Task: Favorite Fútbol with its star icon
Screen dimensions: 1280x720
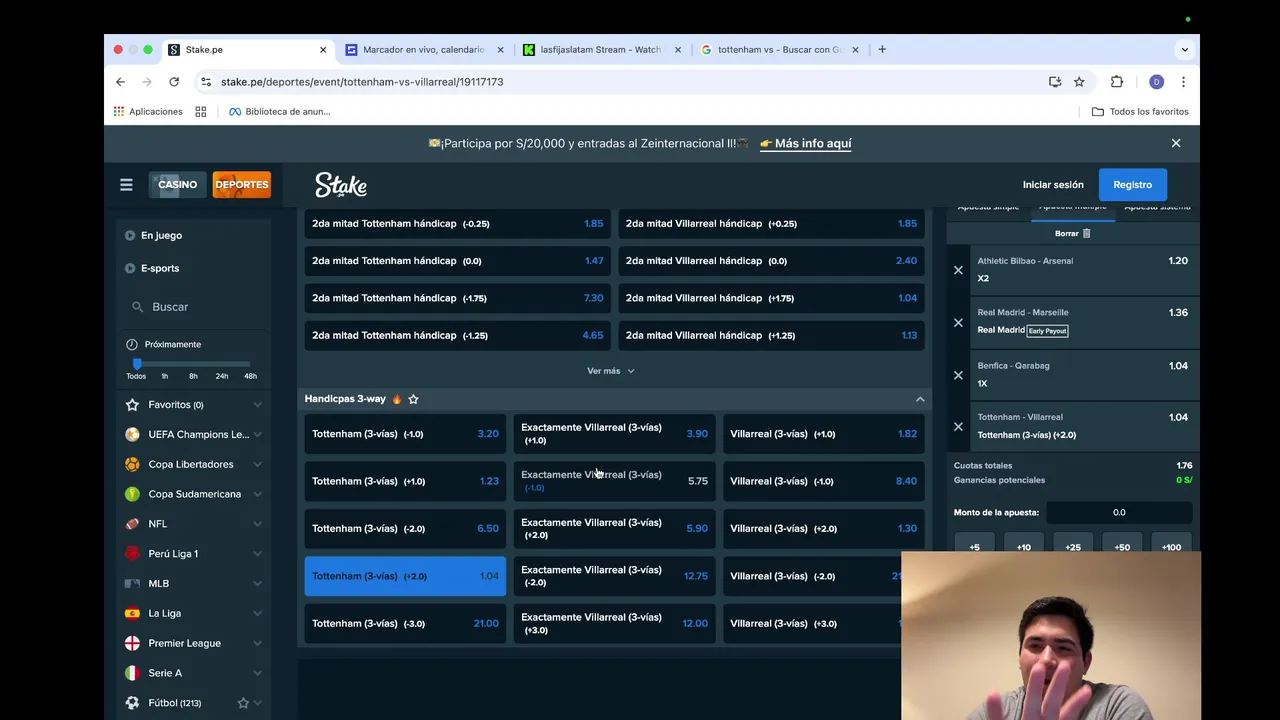Action: 243,703
